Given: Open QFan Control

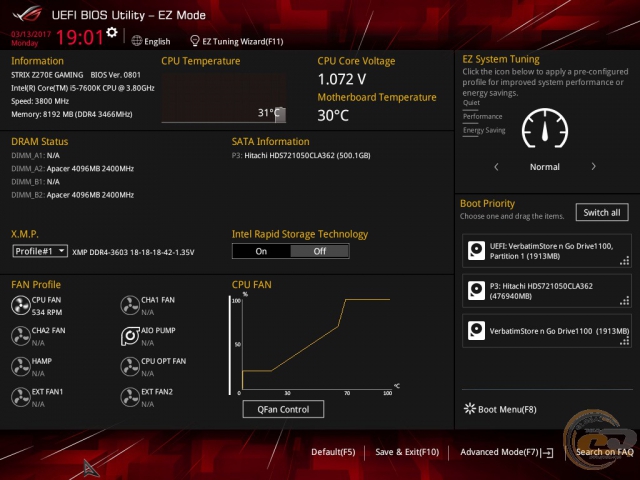Looking at the screenshot, I should tap(283, 409).
